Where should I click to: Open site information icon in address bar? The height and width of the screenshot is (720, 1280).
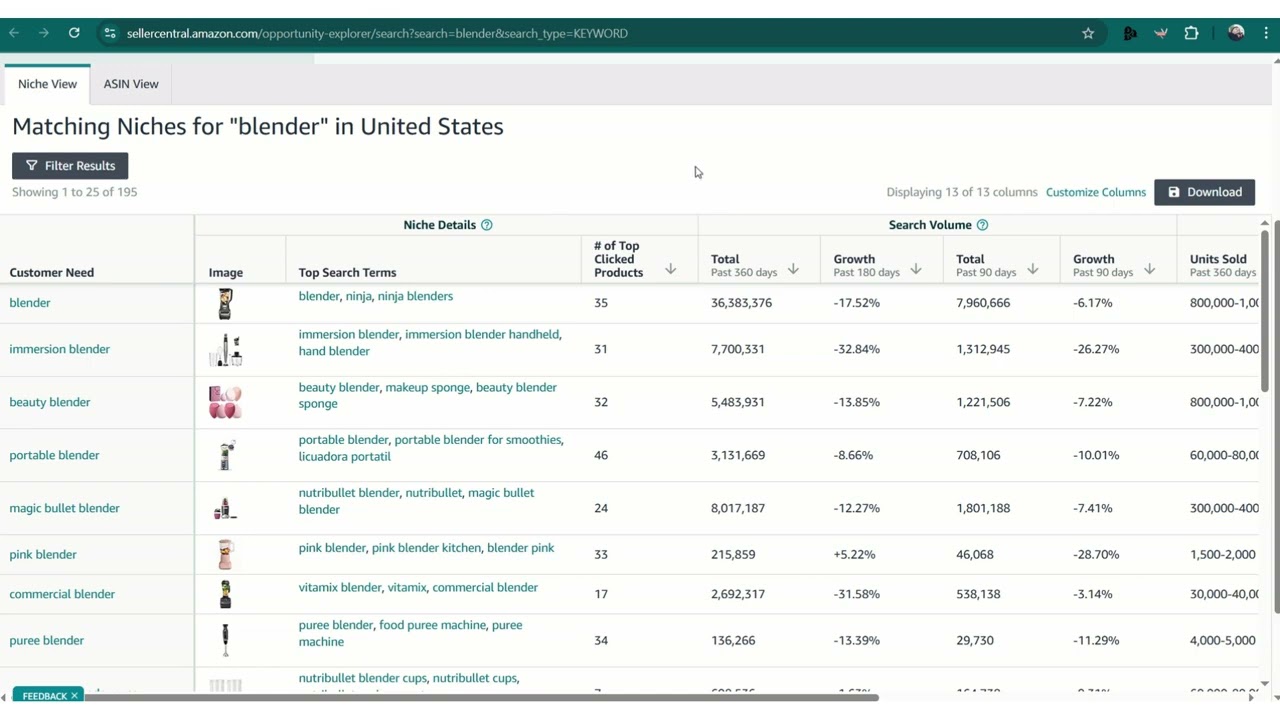click(x=110, y=33)
